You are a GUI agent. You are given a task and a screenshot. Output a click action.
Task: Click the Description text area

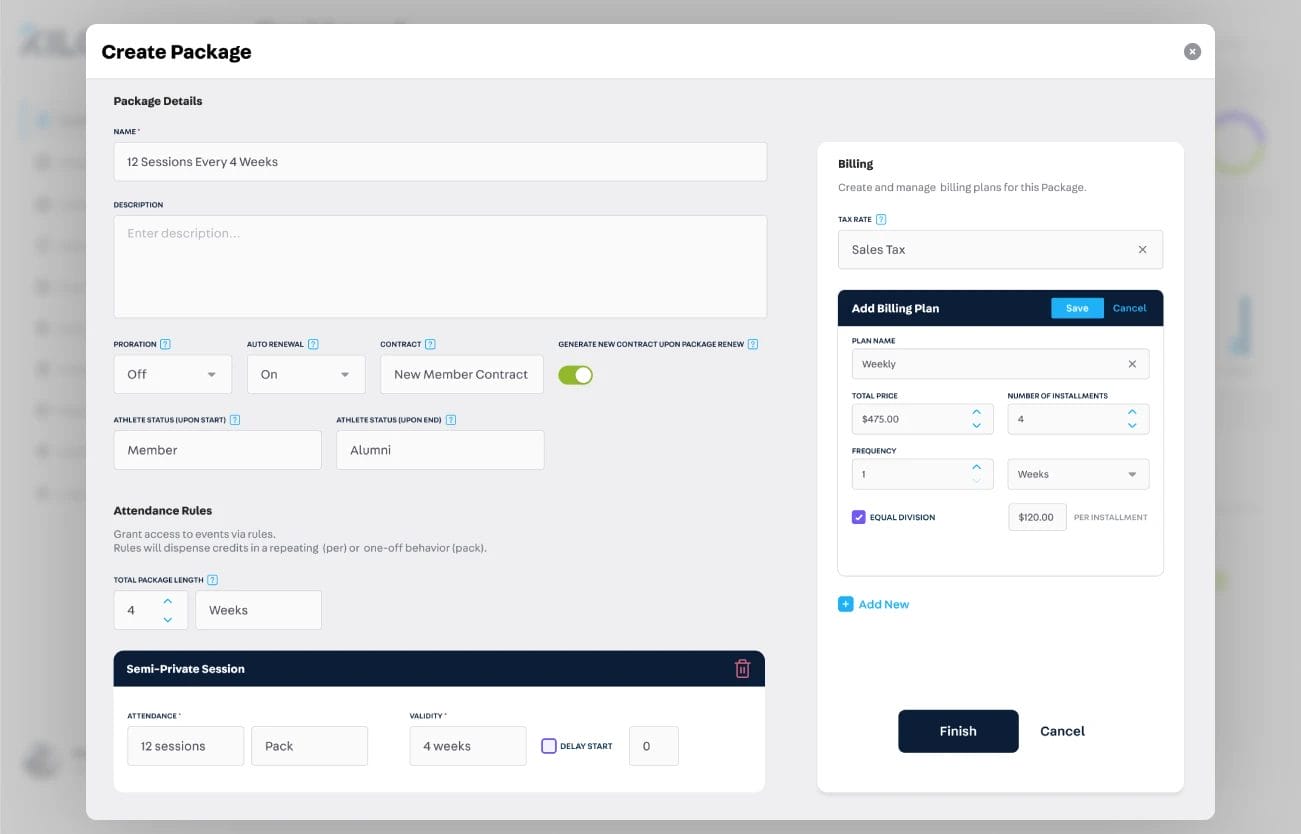pos(440,265)
